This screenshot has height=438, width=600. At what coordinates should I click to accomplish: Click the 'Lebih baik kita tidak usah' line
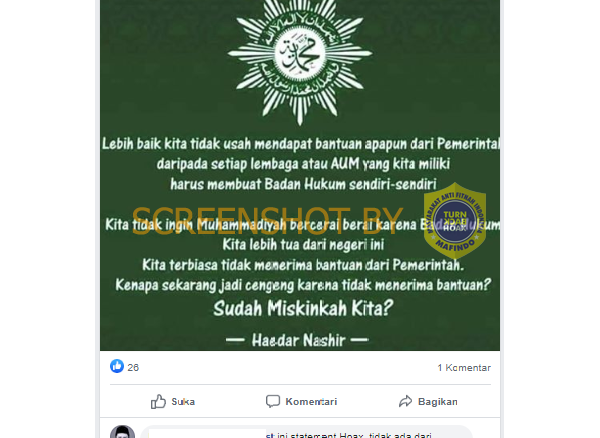pos(301,144)
